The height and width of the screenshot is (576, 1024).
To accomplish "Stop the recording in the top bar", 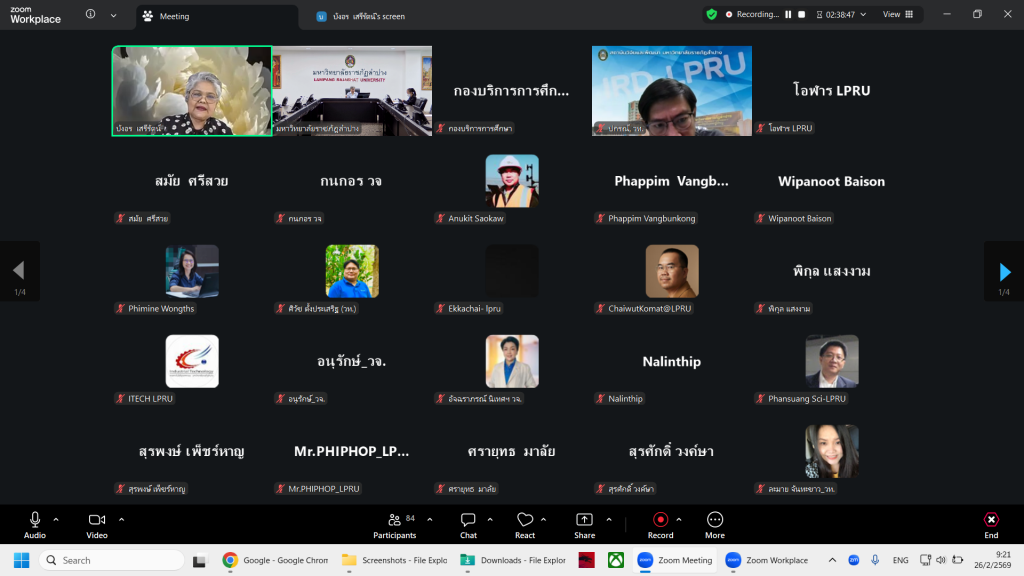I will [x=801, y=15].
